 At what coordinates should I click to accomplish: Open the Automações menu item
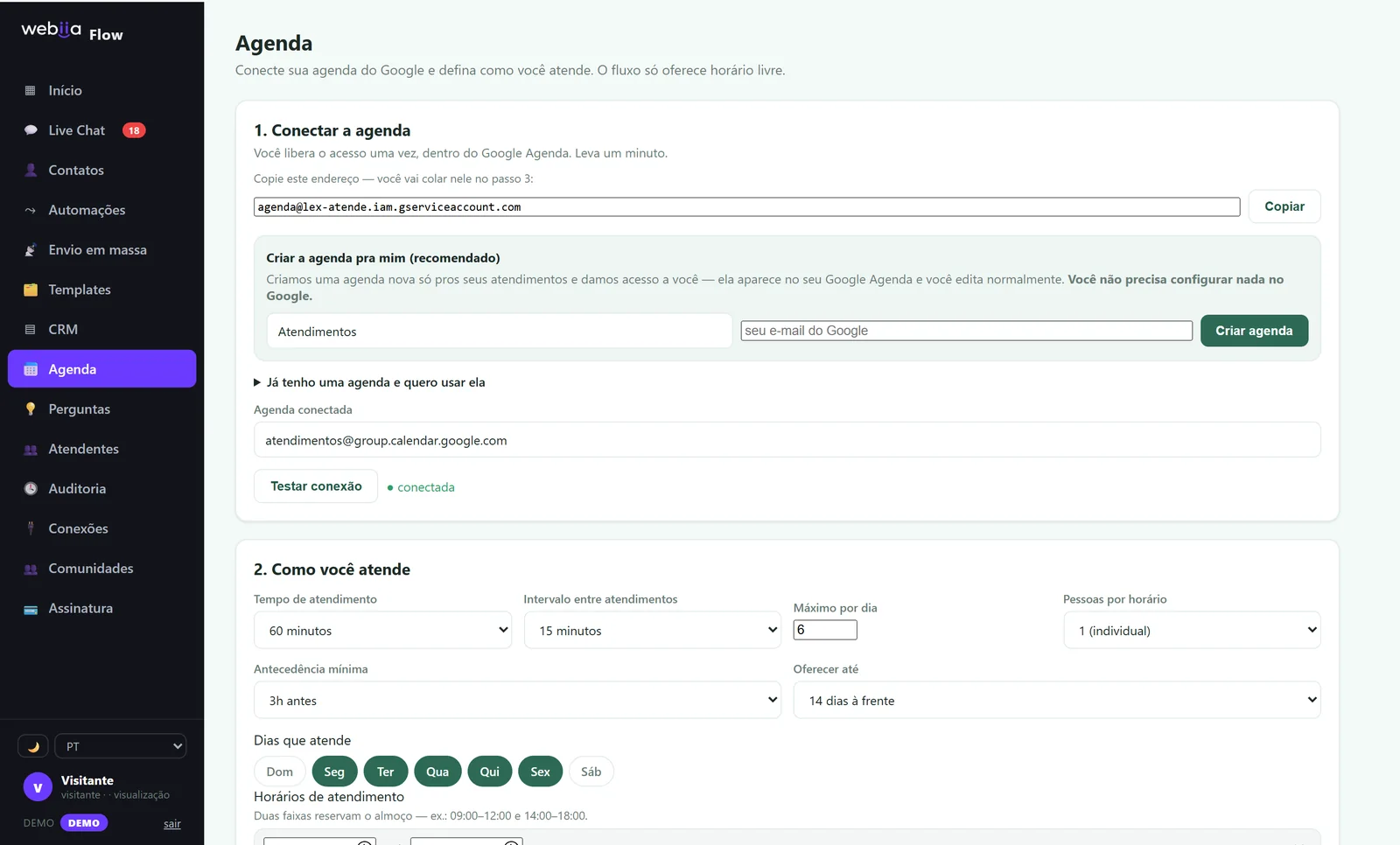coord(101,210)
